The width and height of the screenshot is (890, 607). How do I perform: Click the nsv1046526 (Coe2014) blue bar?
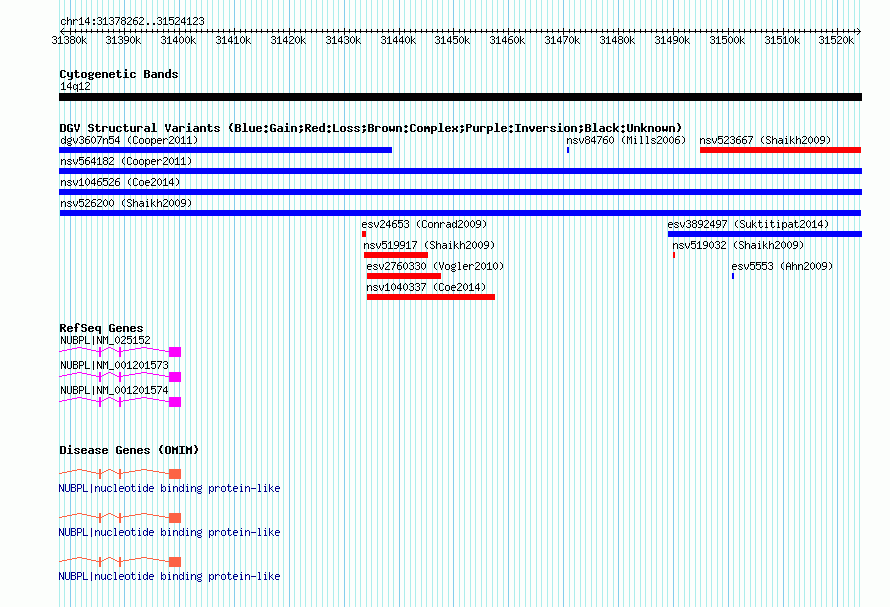tap(460, 192)
